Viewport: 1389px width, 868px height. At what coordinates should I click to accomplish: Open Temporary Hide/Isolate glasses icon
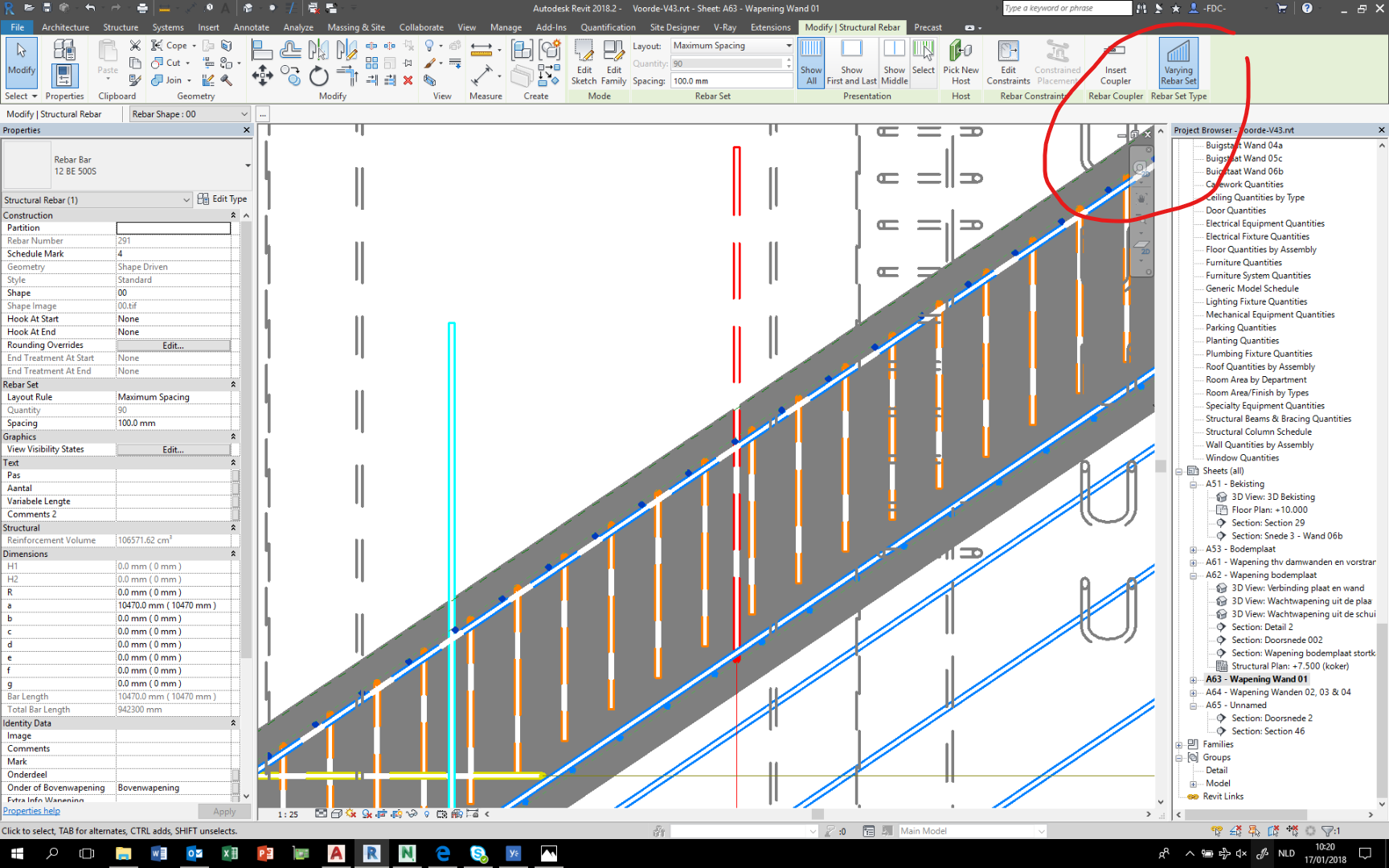412,814
